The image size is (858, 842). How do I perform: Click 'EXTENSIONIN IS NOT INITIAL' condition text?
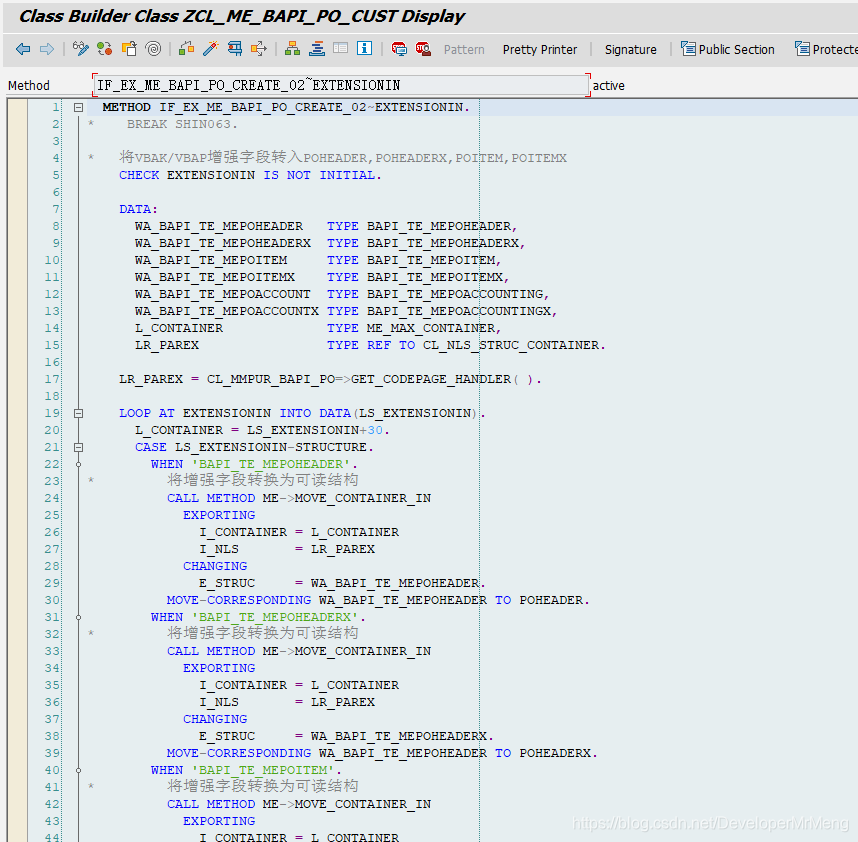[x=271, y=175]
